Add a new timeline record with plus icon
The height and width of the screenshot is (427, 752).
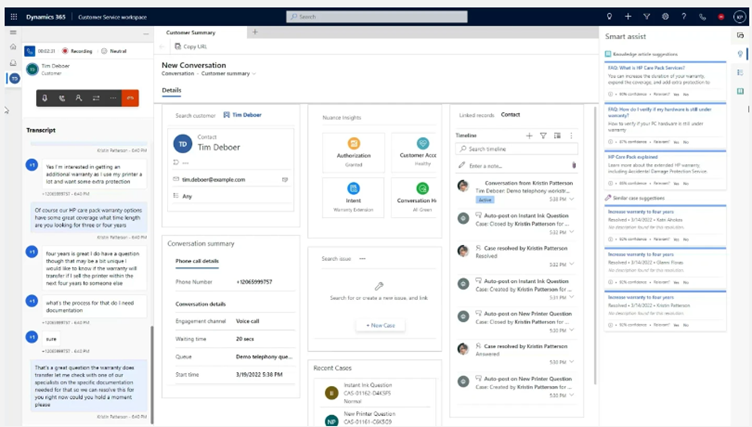[x=529, y=135]
